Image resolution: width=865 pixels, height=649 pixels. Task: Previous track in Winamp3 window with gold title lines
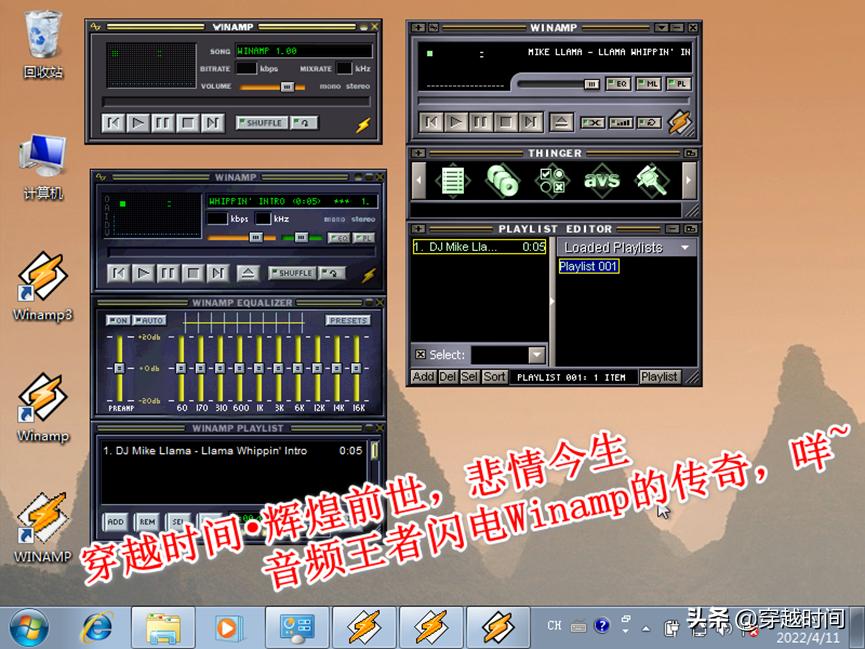[431, 122]
